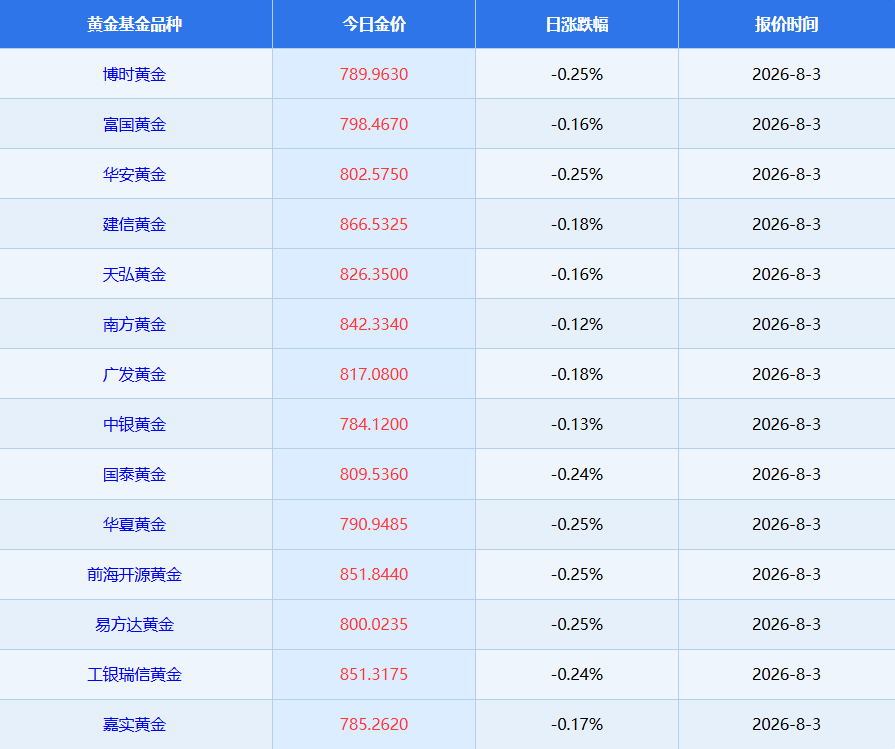The image size is (895, 749).
Task: Select price 826.3500 for 天弘黄金
Action: [x=374, y=274]
